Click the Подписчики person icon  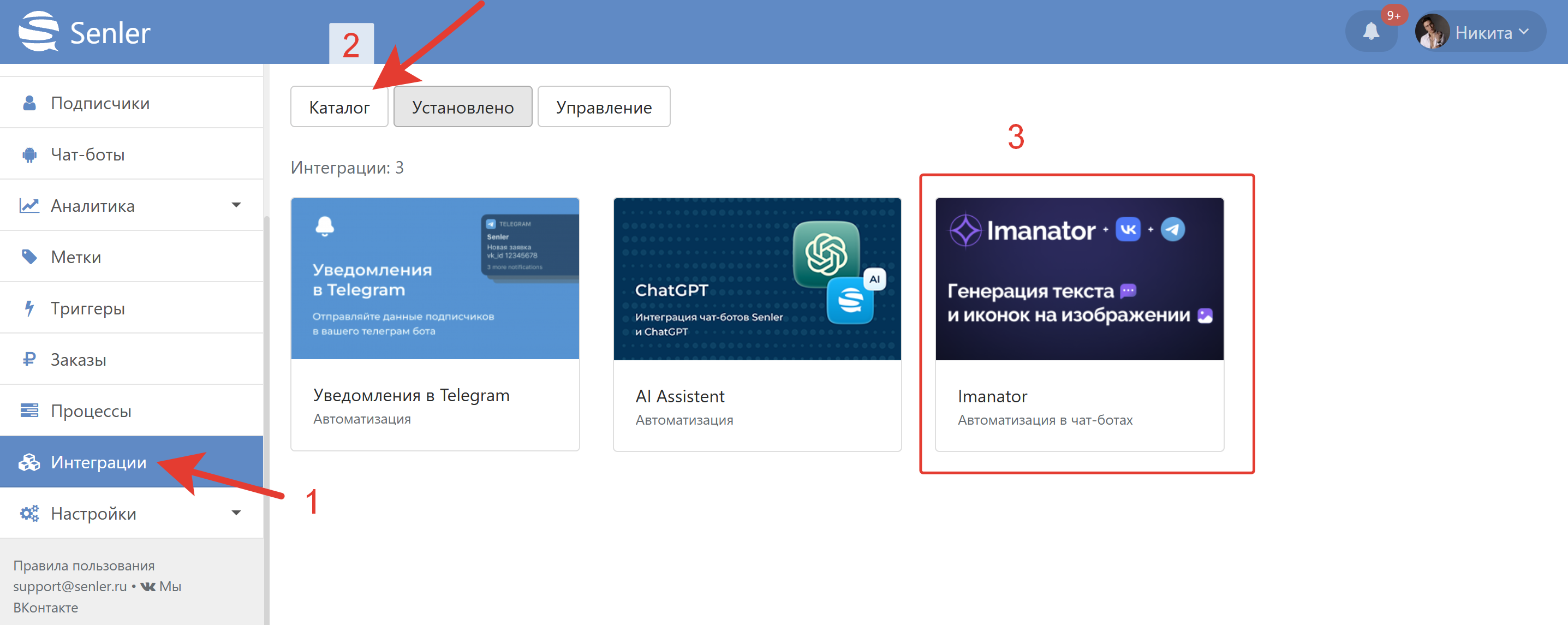[x=29, y=103]
